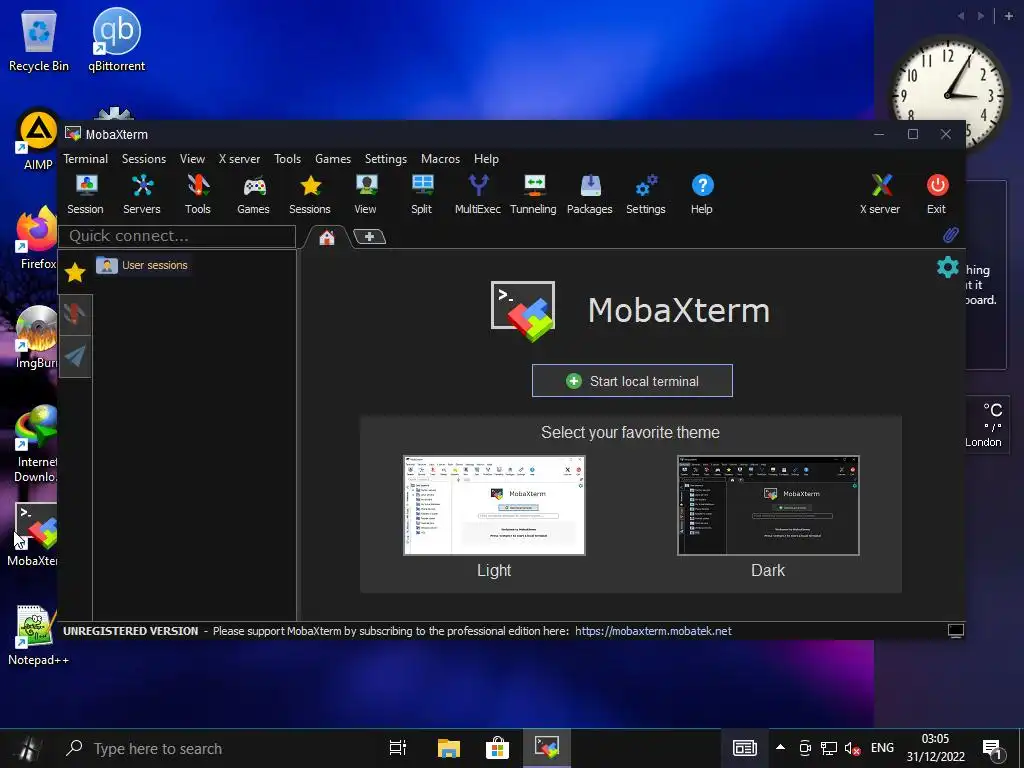Open Recycle Bin on the desktop
This screenshot has height=768, width=1024.
[39, 40]
